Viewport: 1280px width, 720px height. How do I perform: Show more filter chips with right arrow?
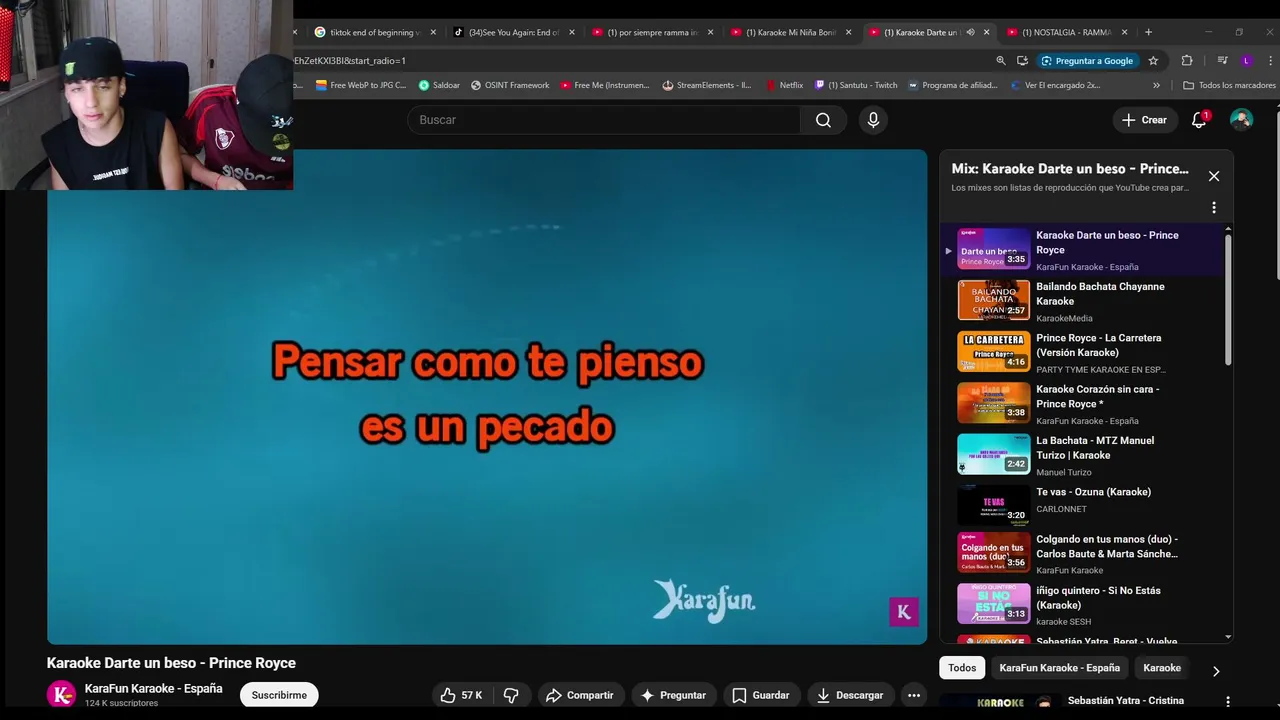click(1216, 671)
